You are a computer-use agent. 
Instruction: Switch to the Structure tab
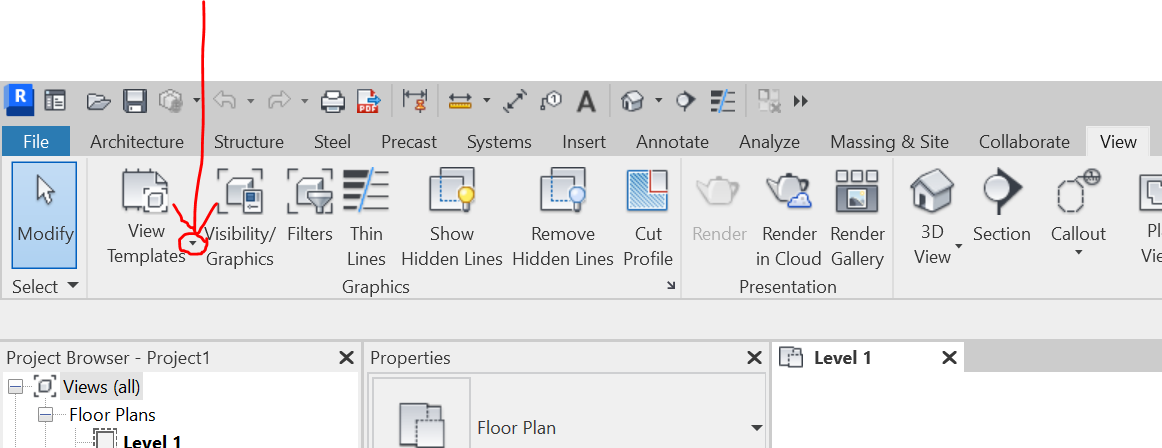coord(249,141)
